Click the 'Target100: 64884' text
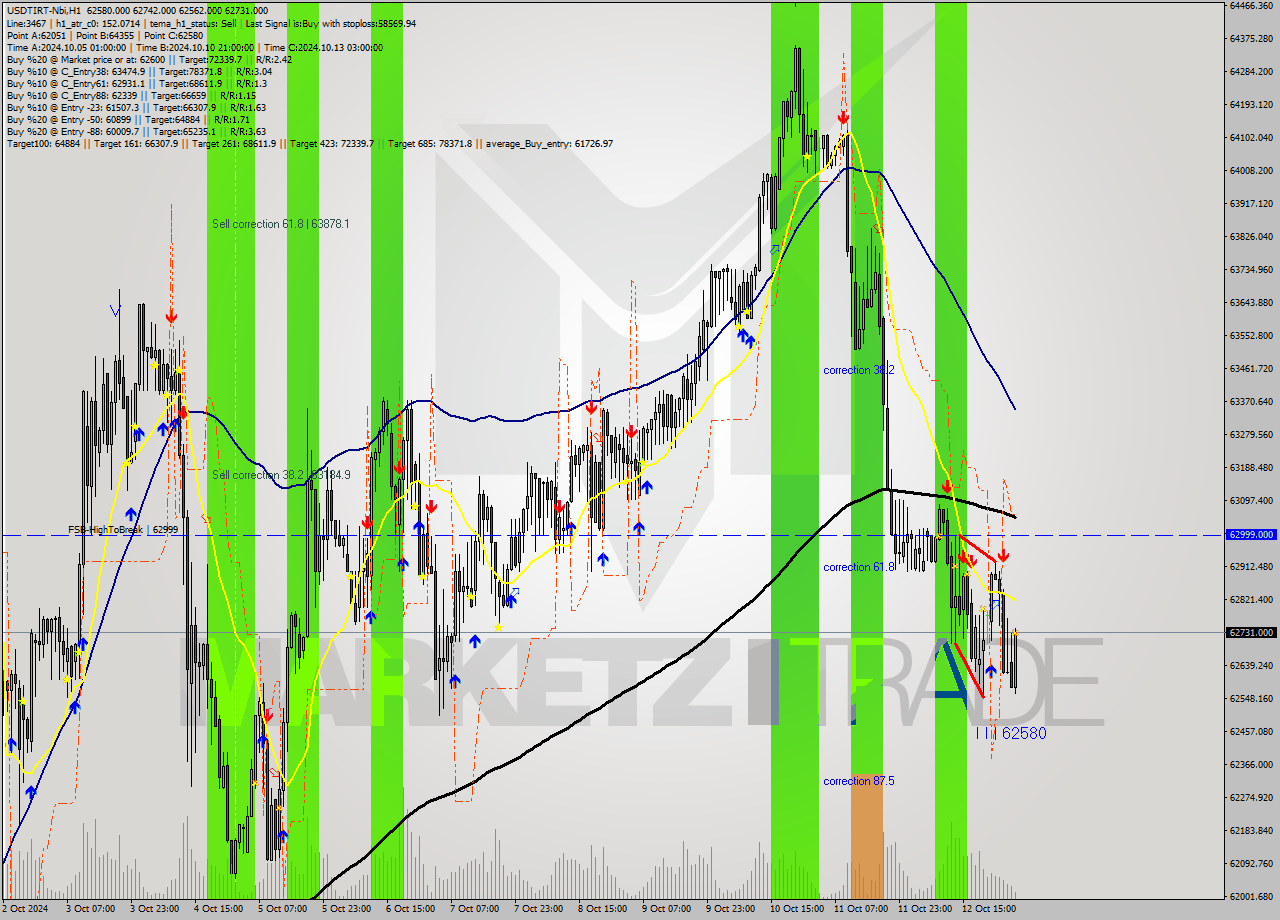The height and width of the screenshot is (920, 1280). (43, 144)
